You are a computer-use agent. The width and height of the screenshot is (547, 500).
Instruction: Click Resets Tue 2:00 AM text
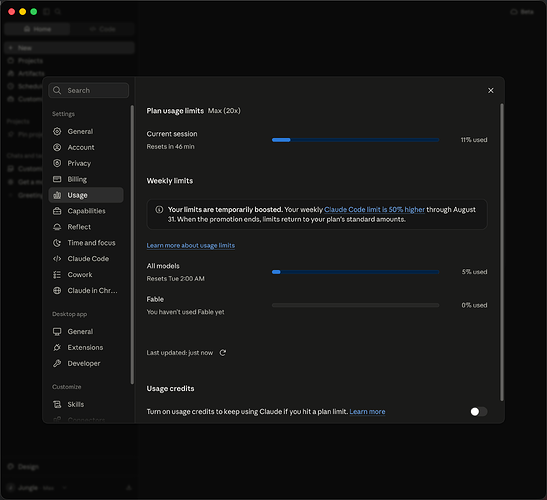(175, 279)
